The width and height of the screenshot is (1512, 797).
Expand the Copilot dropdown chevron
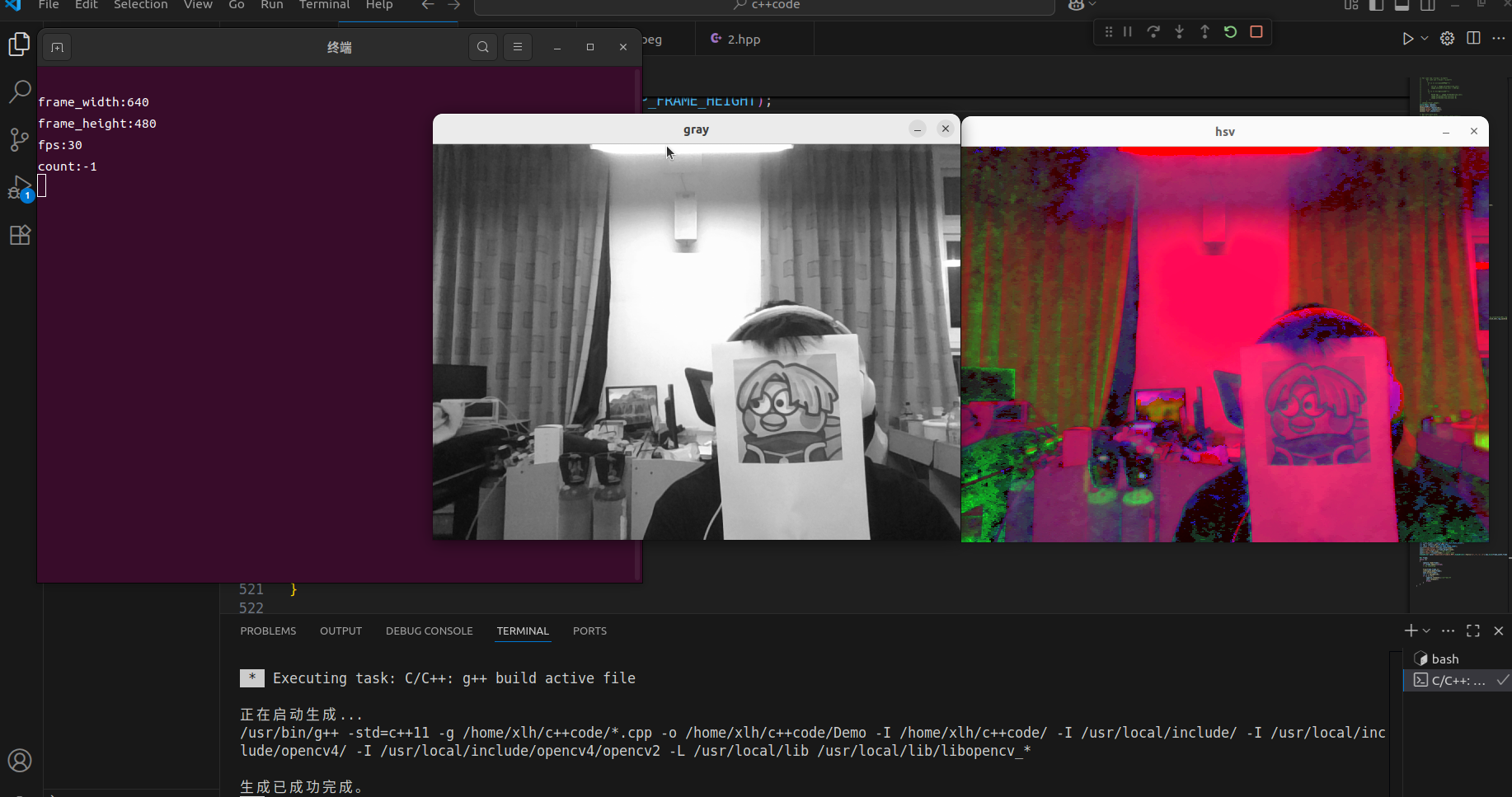tap(1092, 5)
